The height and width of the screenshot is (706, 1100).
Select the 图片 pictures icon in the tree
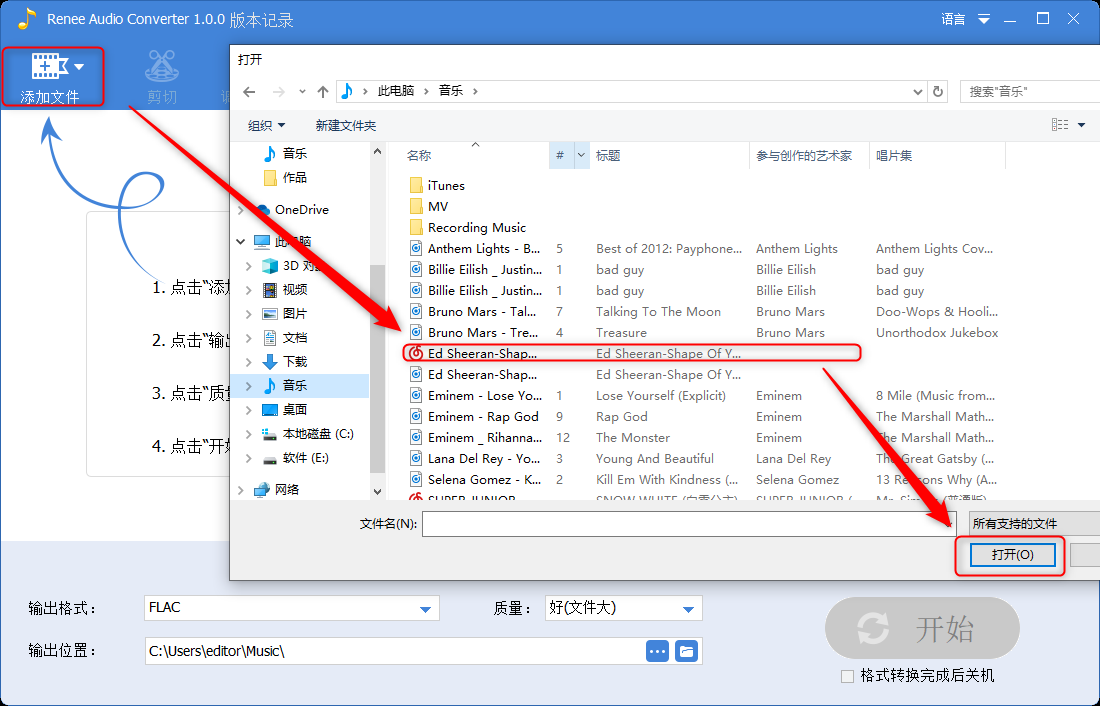coord(269,314)
